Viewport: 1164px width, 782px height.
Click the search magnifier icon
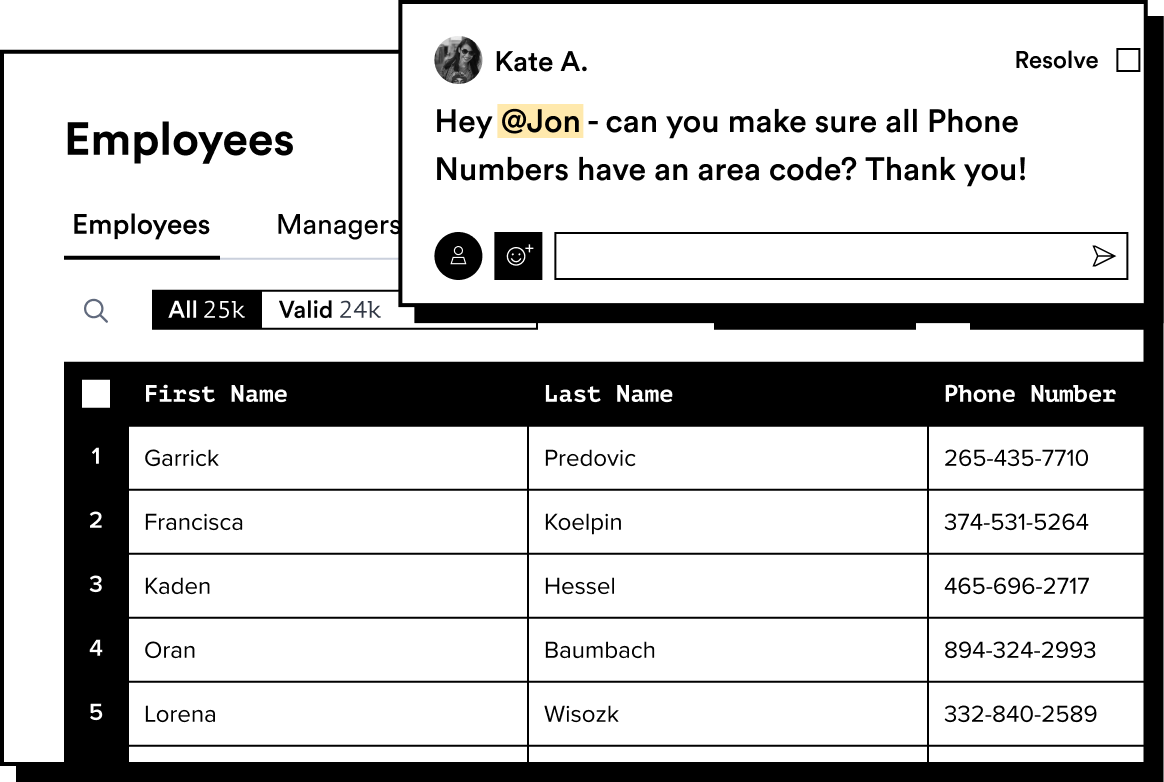click(96, 311)
